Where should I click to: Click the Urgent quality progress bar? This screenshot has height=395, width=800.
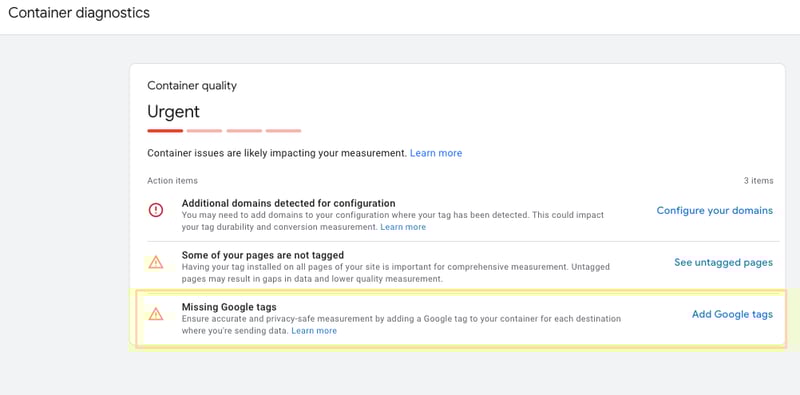click(224, 131)
